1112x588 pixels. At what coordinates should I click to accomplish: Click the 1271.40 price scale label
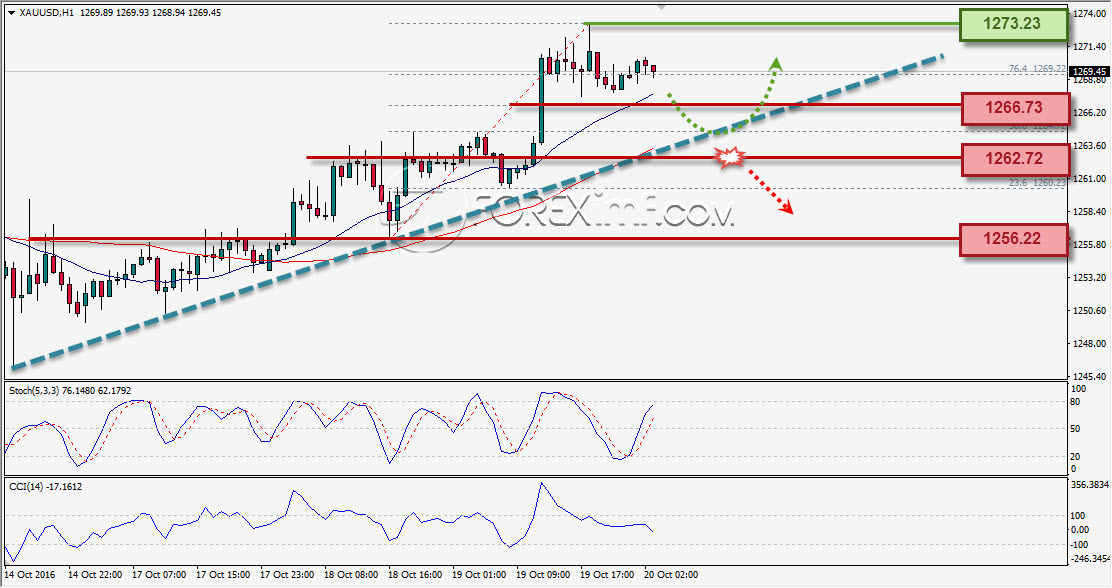point(1090,47)
